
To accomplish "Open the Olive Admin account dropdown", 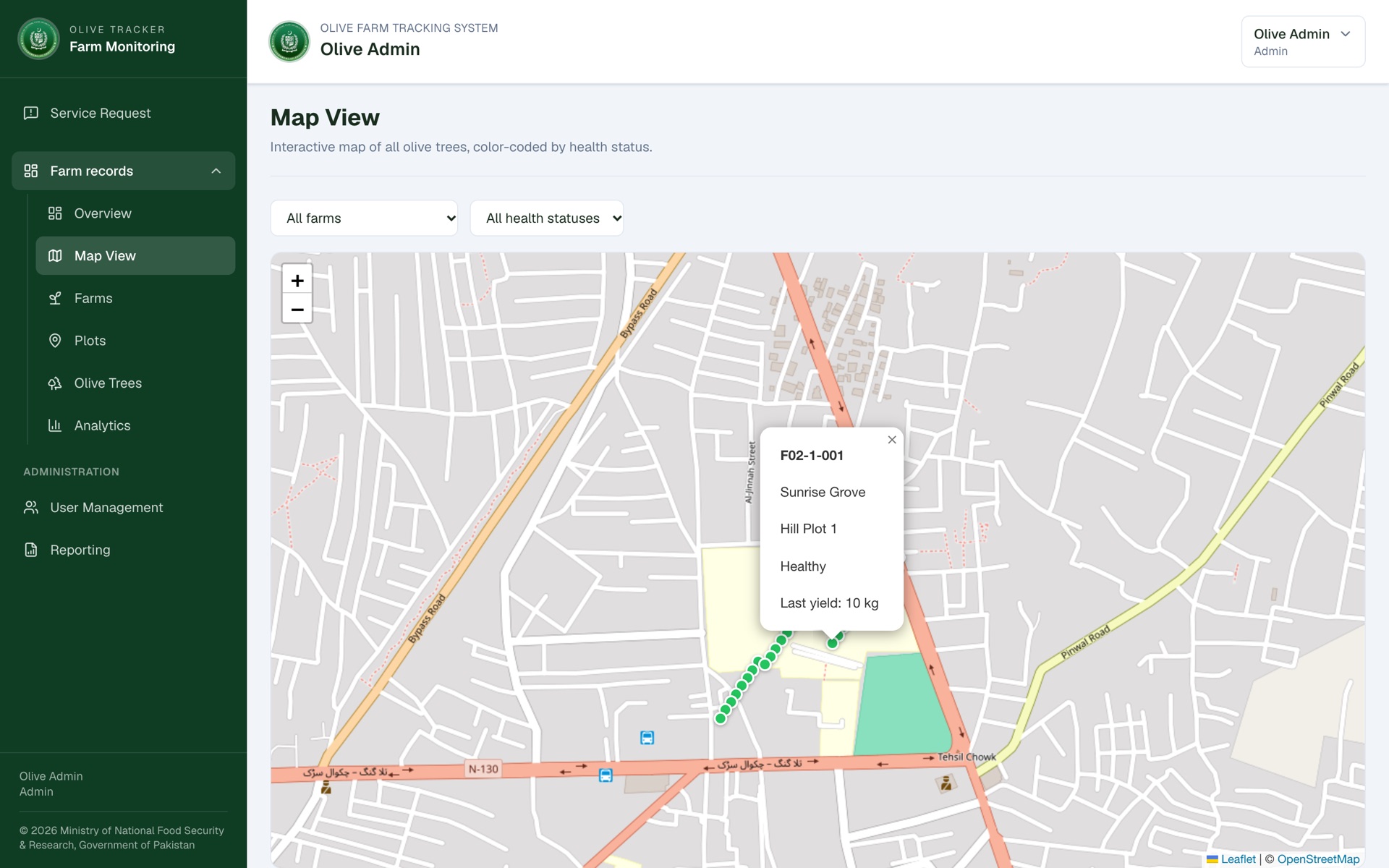I will coord(1303,42).
